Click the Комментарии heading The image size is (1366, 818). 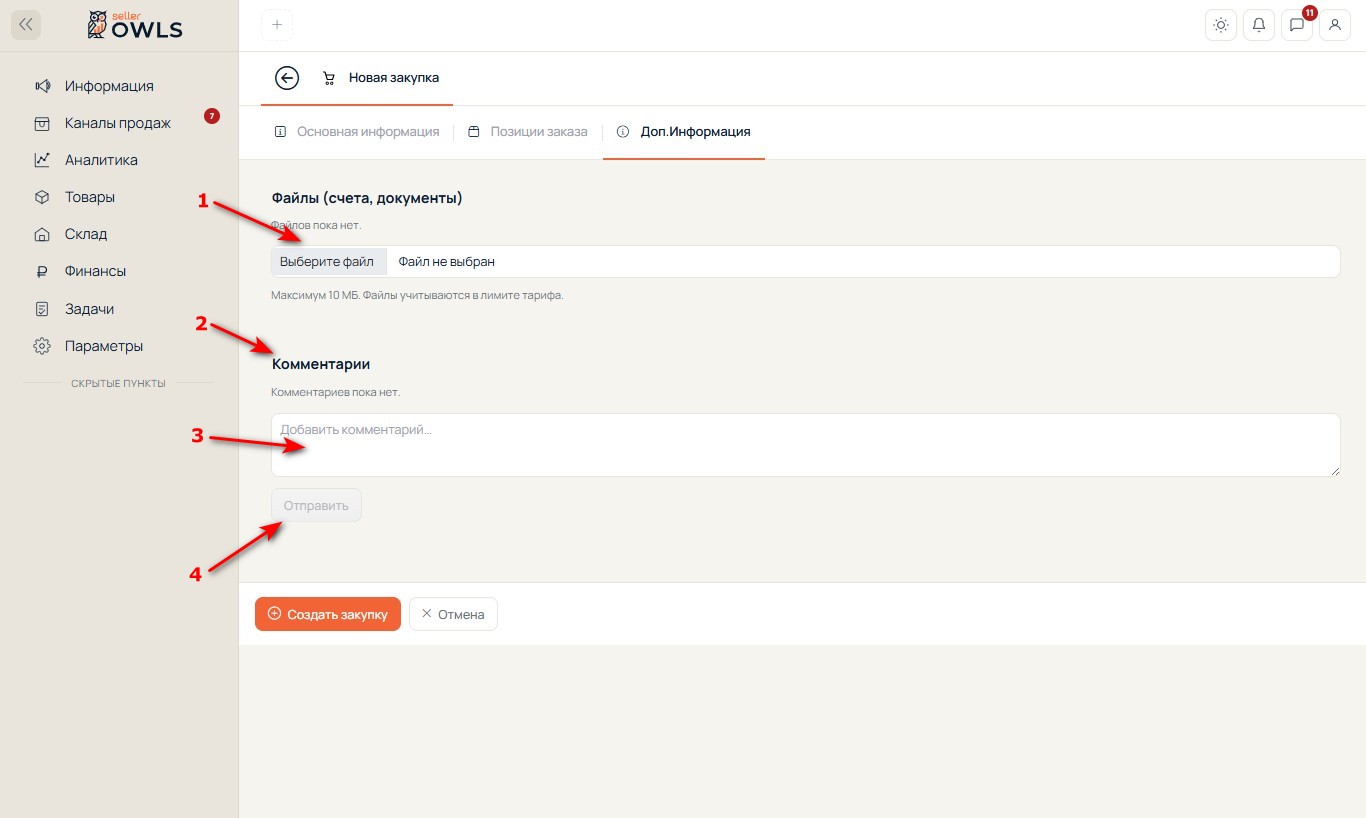(x=321, y=364)
